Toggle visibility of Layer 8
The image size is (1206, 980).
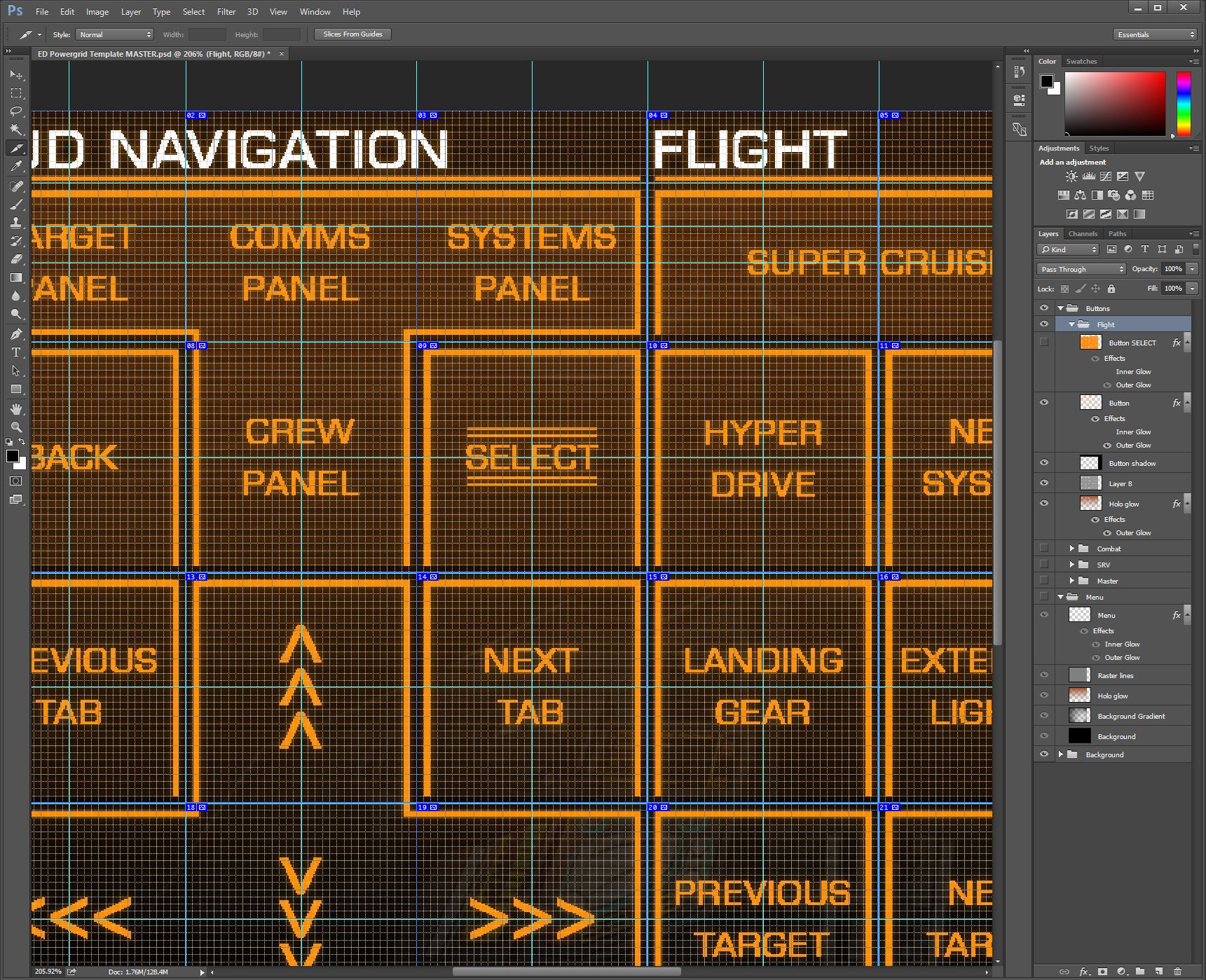1044,483
